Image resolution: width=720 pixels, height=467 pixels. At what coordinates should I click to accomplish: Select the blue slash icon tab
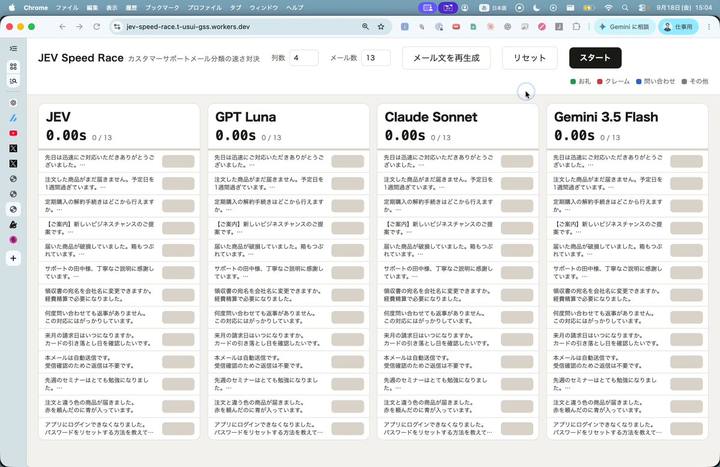[13, 118]
